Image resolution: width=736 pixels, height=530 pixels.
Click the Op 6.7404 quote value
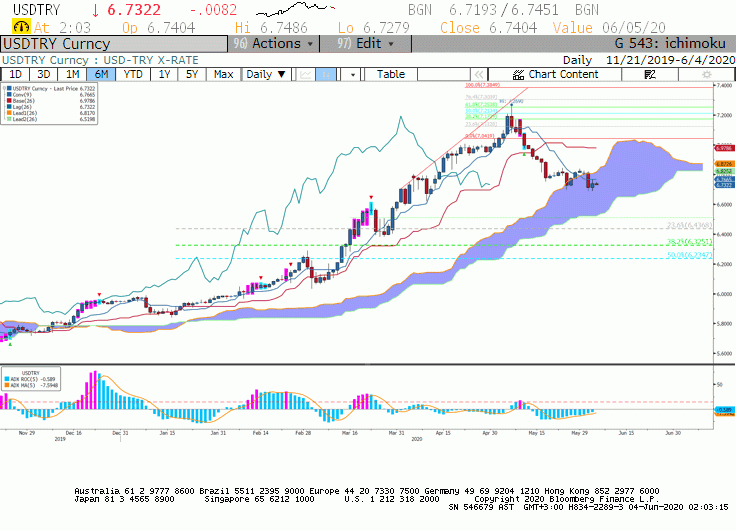coord(158,28)
